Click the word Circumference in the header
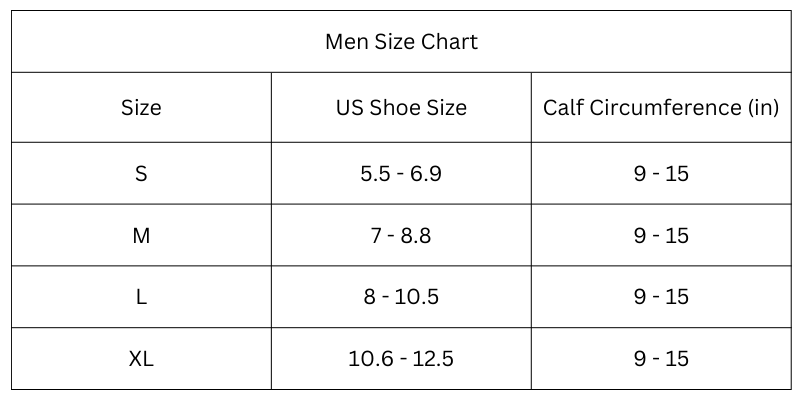This screenshot has width=800, height=400. pos(665,108)
